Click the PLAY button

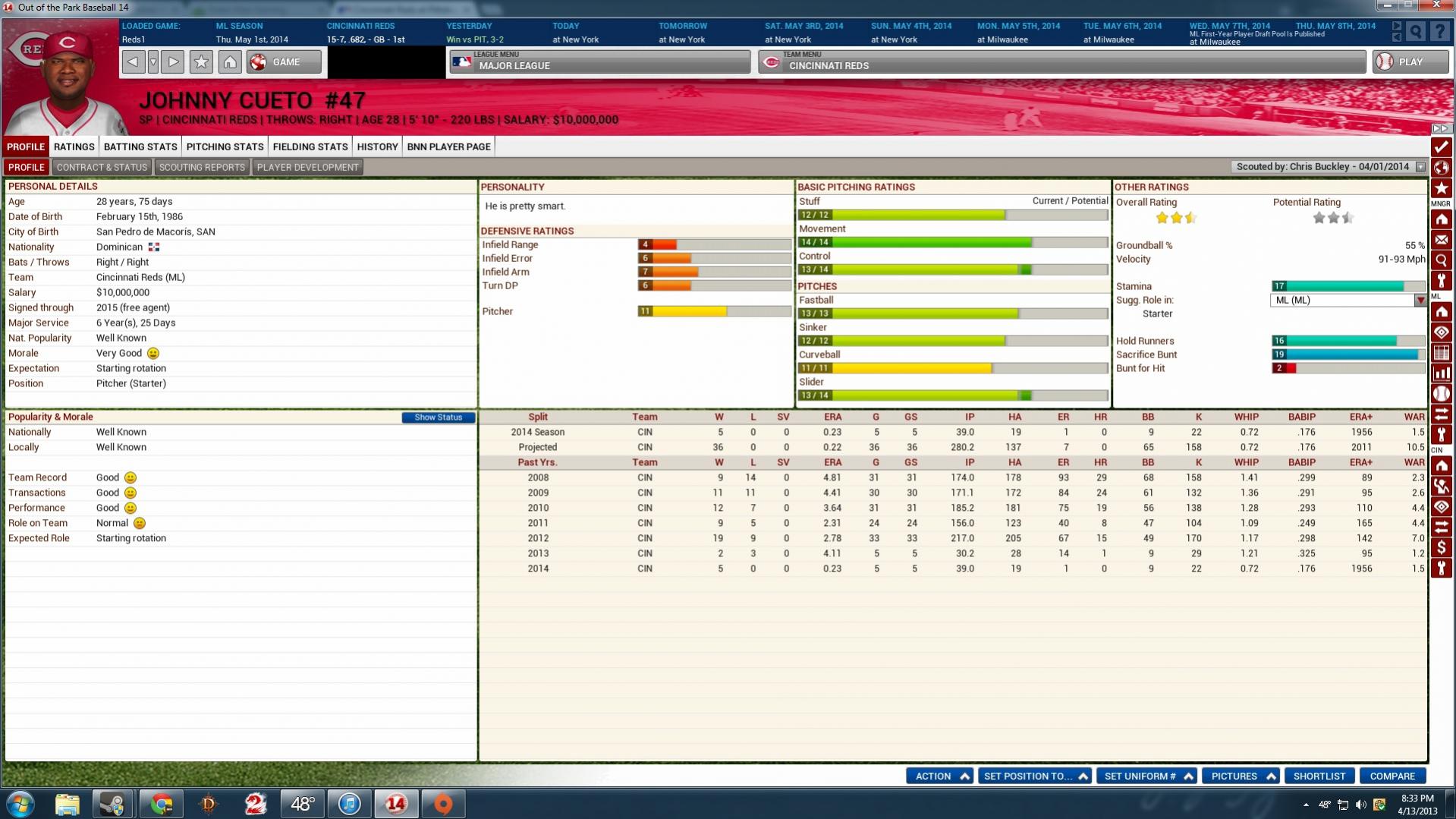coord(1410,62)
